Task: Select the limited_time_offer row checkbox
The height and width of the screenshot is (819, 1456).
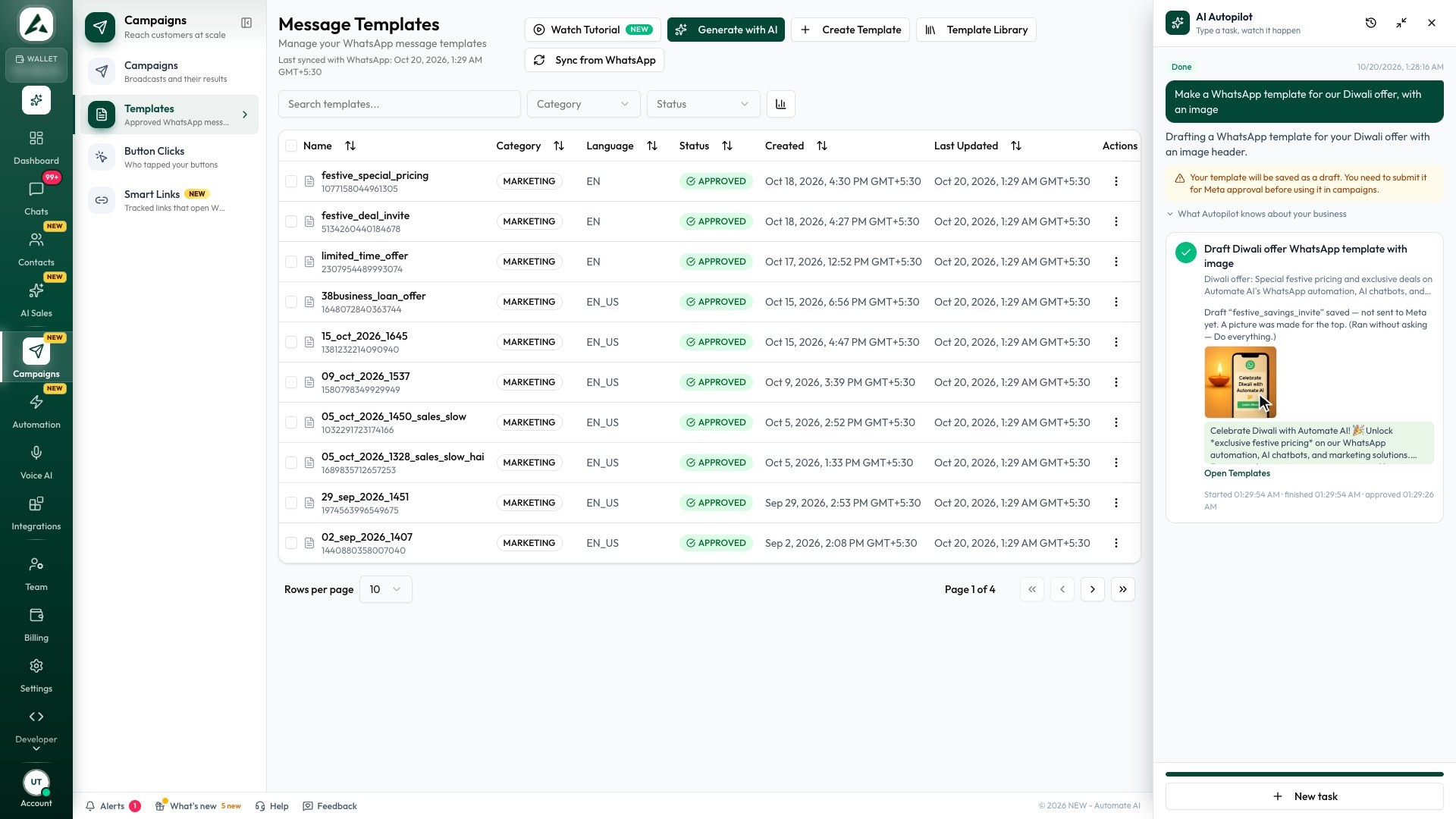Action: pos(291,262)
